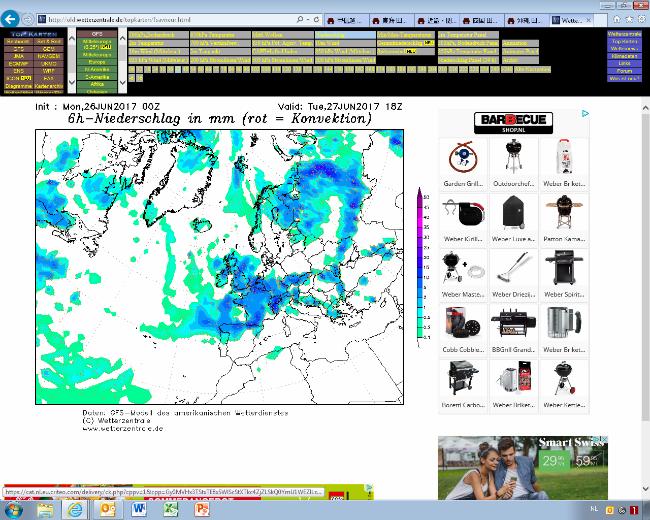Open the address bar dropdown arrow

point(308,19)
